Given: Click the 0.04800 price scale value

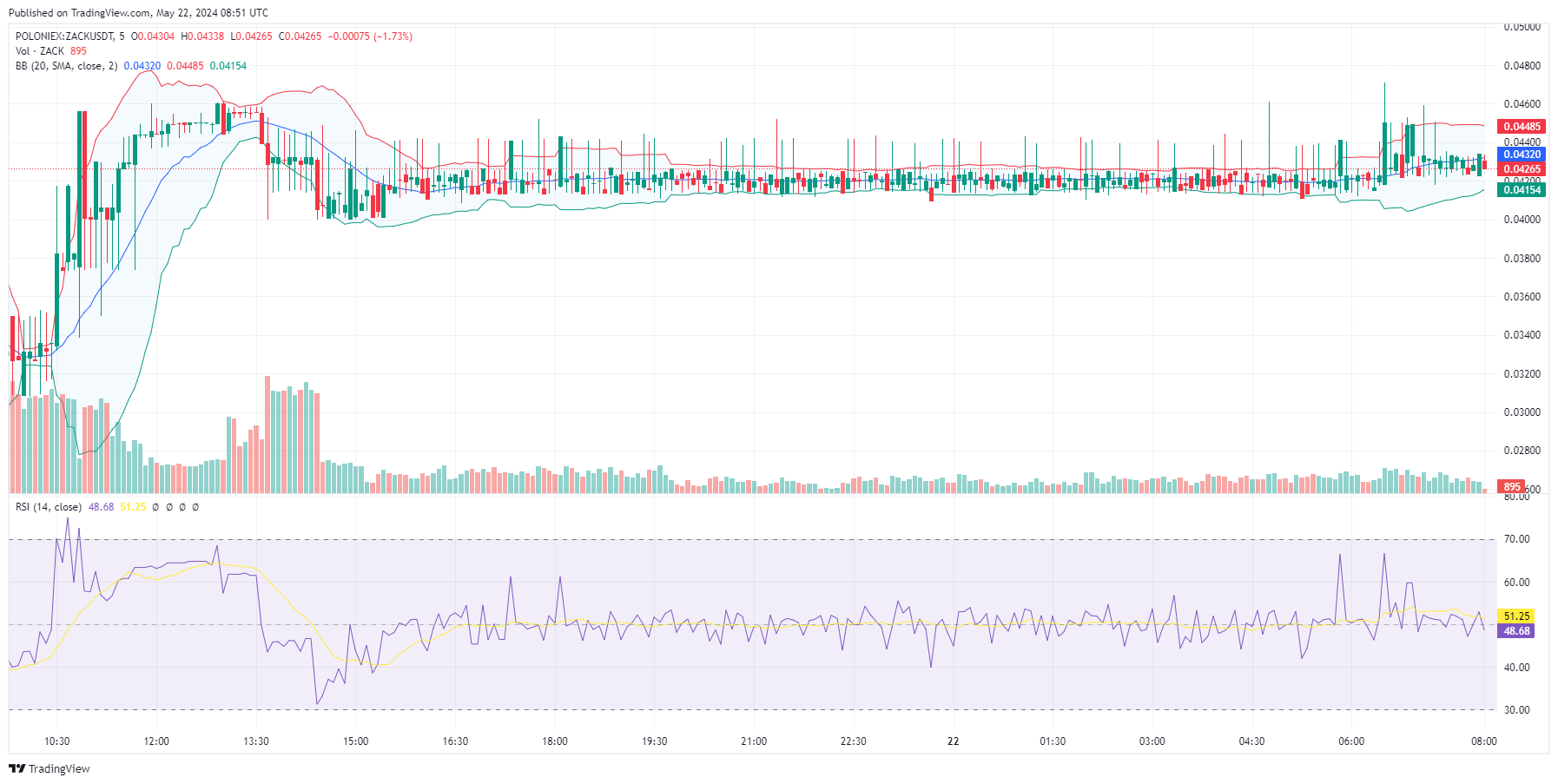Looking at the screenshot, I should pyautogui.click(x=1522, y=66).
